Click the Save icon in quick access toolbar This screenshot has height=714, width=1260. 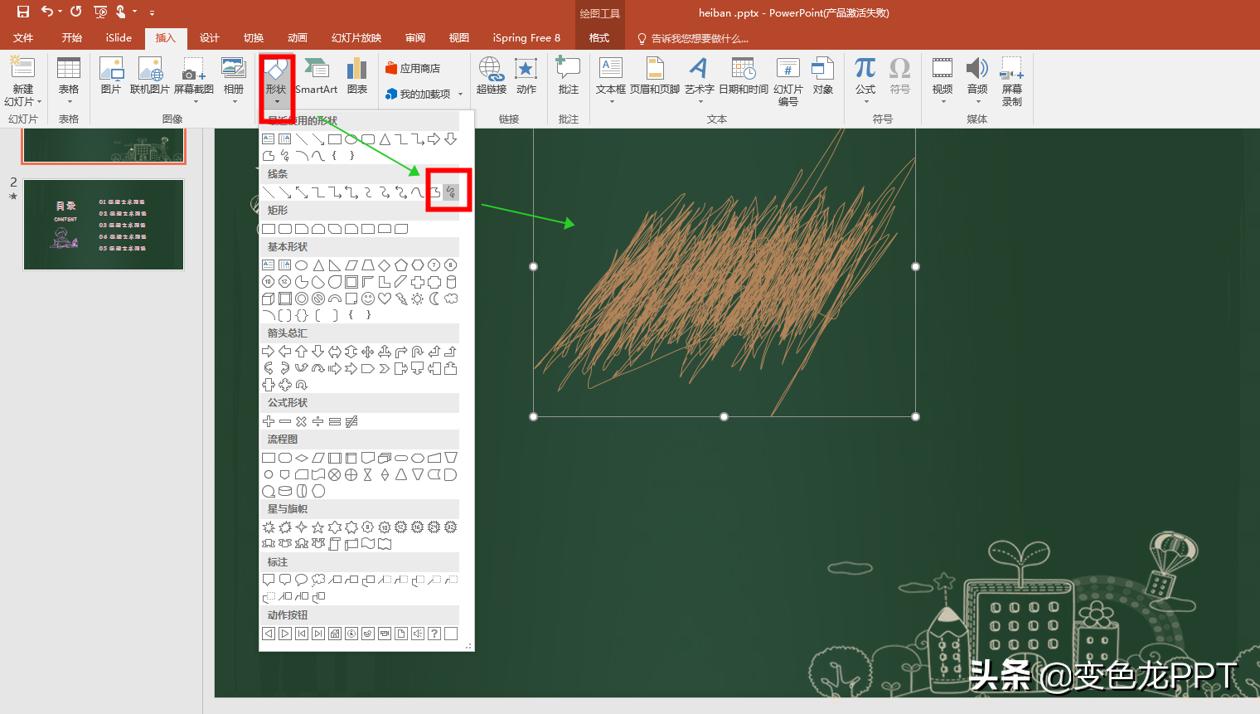click(x=23, y=12)
